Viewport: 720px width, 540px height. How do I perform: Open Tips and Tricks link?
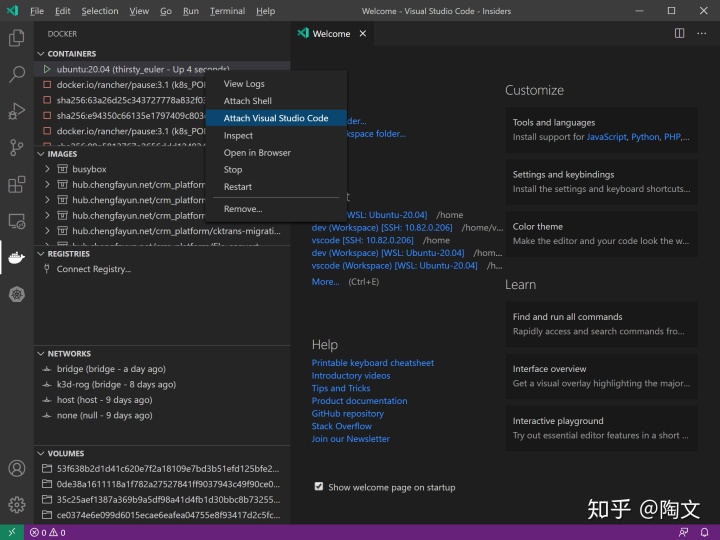pyautogui.click(x=341, y=388)
